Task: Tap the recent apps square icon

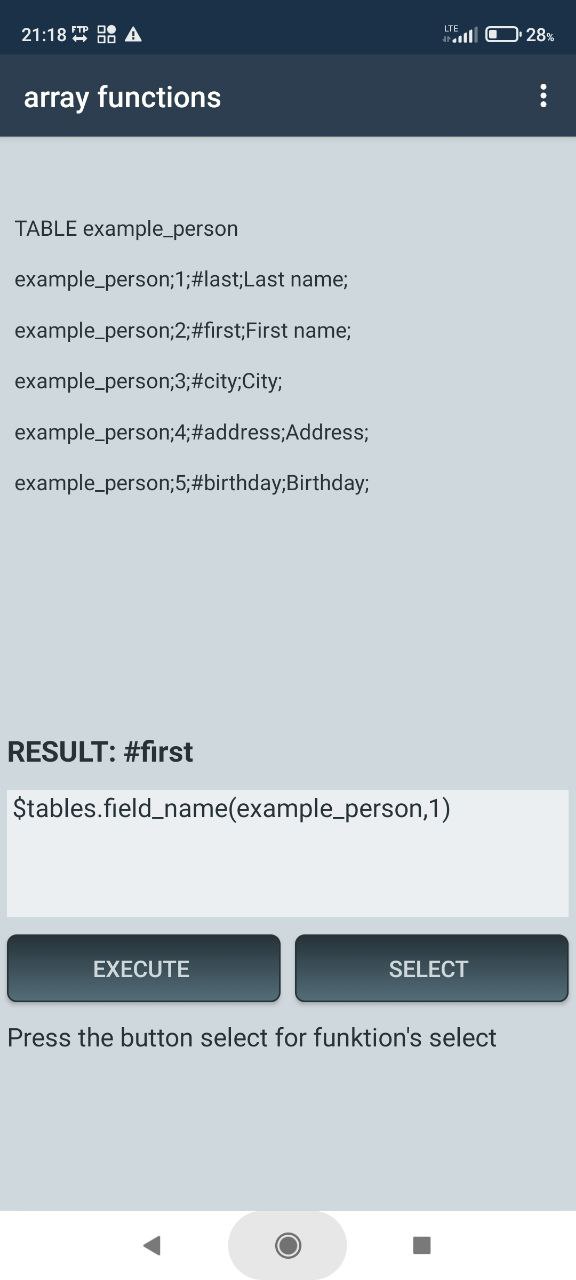Action: pyautogui.click(x=422, y=1245)
